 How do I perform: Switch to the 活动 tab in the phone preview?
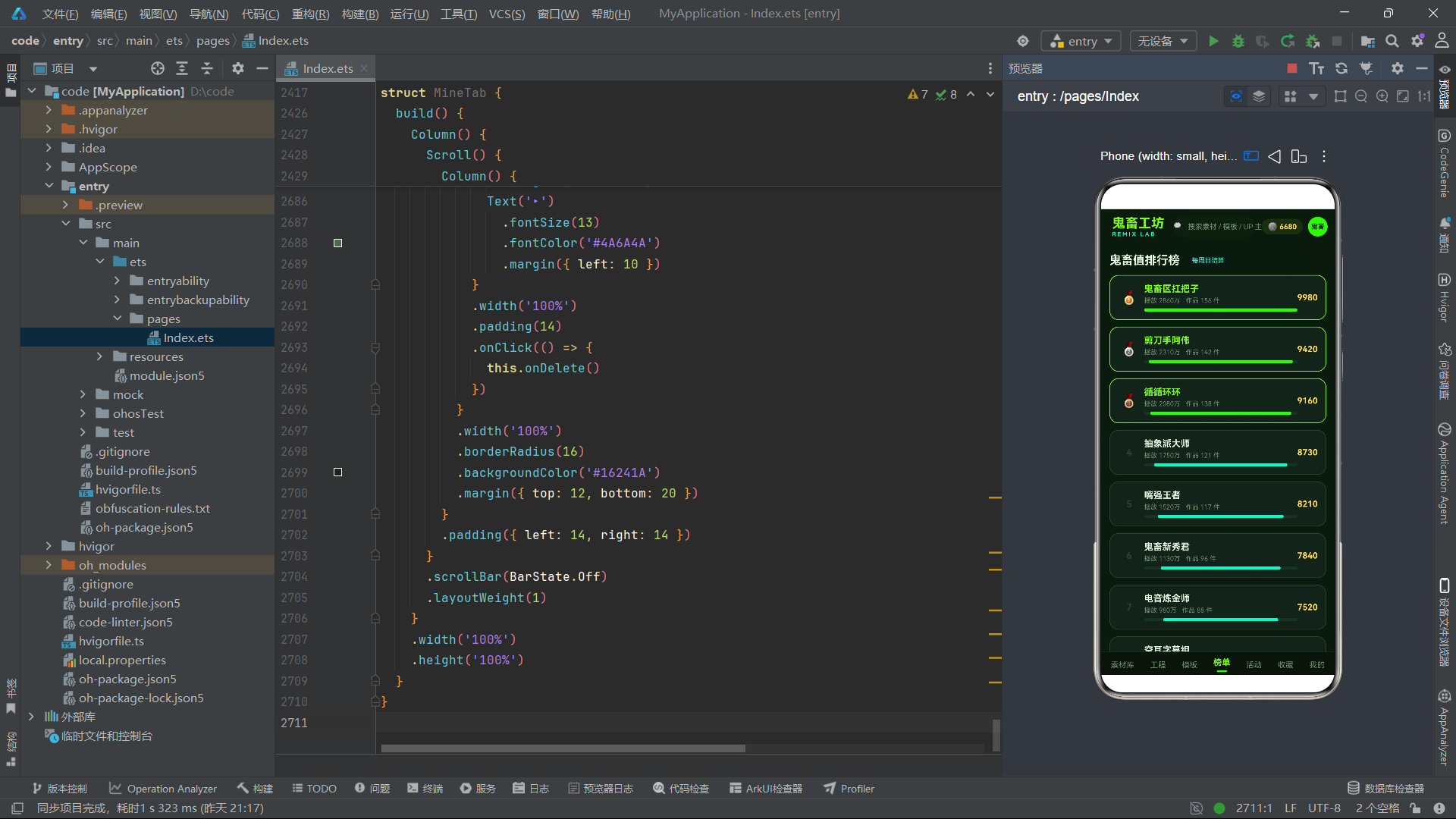coord(1254,664)
